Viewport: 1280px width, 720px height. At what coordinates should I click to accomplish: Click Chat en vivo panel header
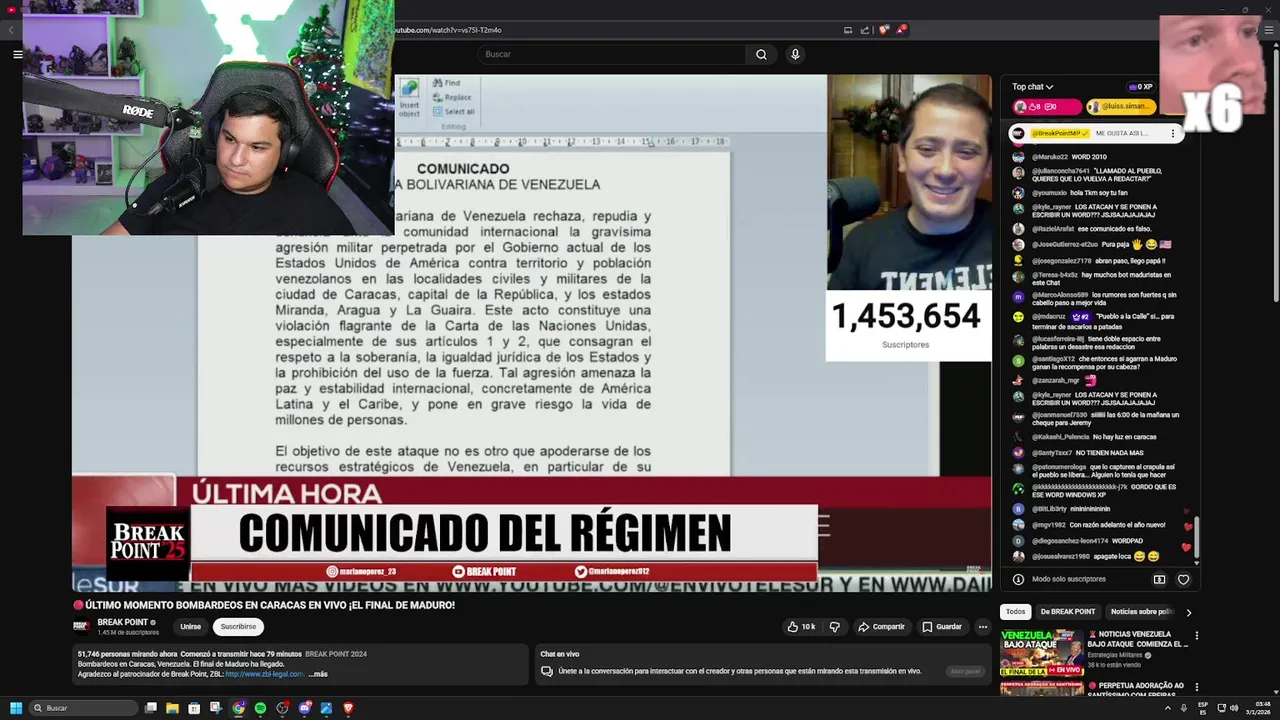point(560,654)
